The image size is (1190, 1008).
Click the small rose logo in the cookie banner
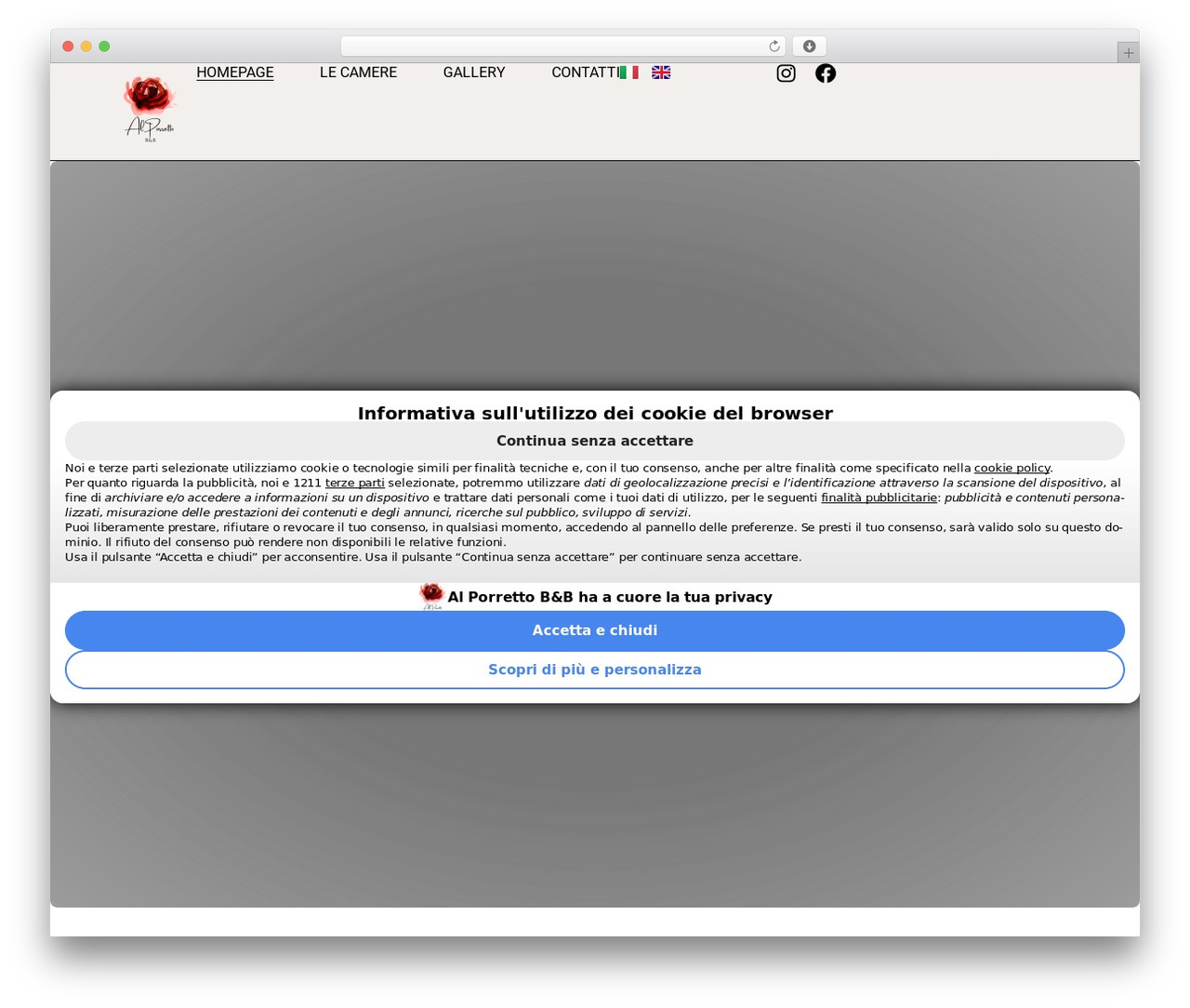[431, 596]
